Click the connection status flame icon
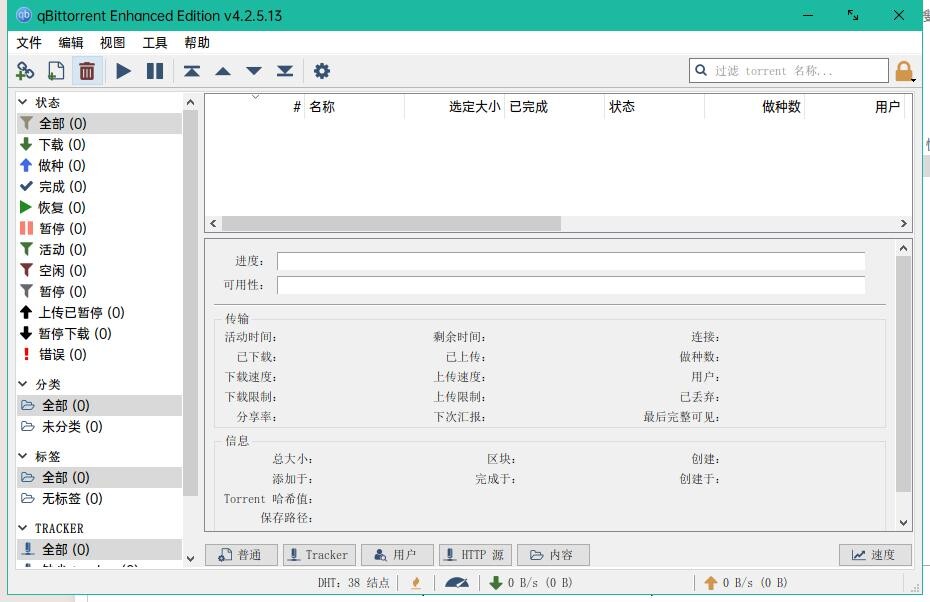 coord(416,583)
